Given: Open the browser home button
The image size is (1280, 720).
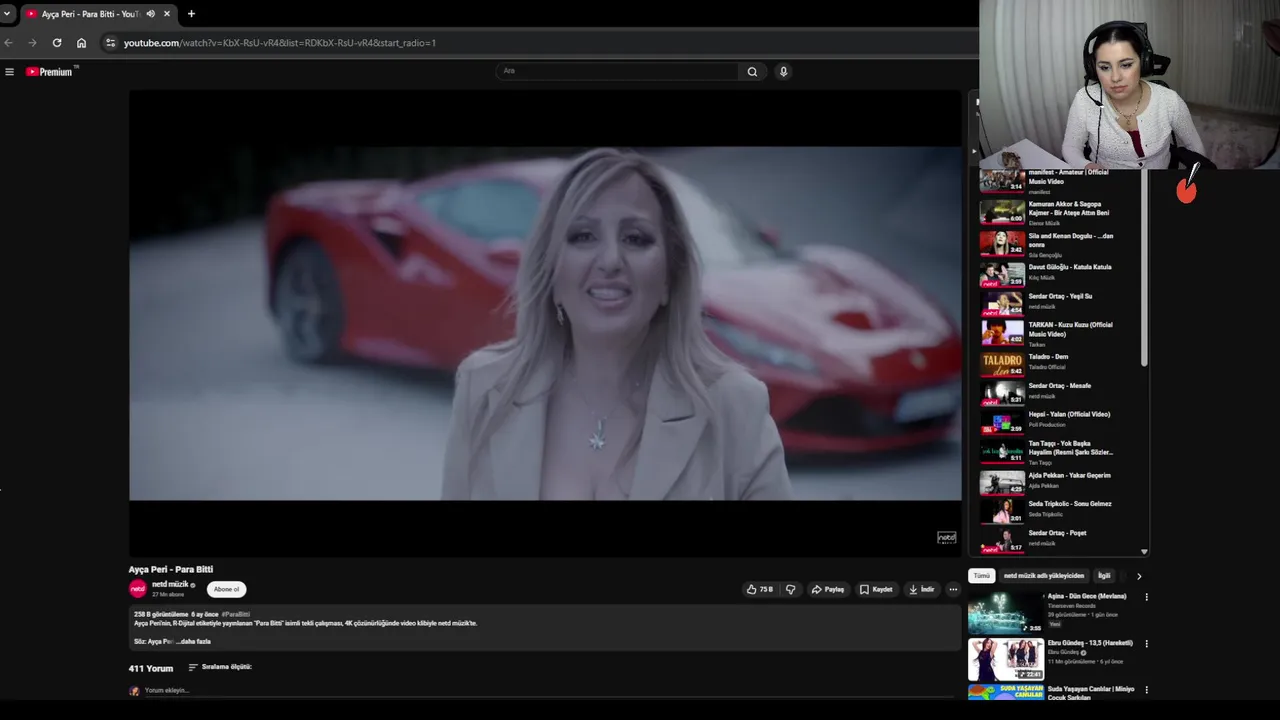Looking at the screenshot, I should (x=82, y=43).
